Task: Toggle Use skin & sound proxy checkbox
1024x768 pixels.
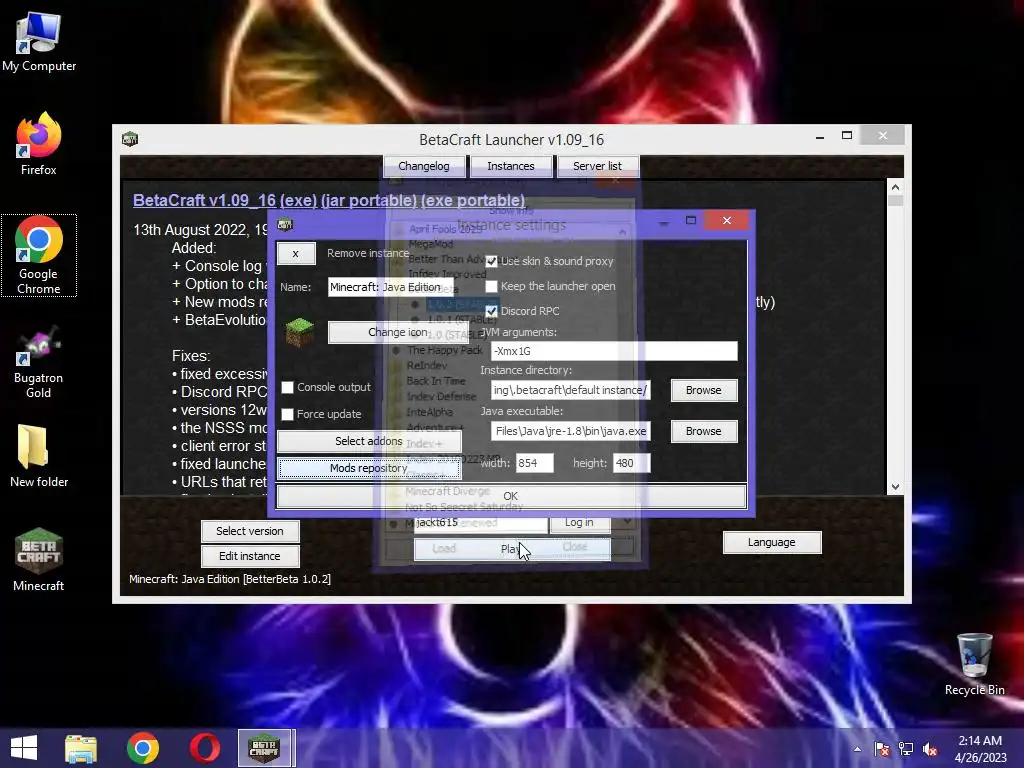Action: (491, 261)
